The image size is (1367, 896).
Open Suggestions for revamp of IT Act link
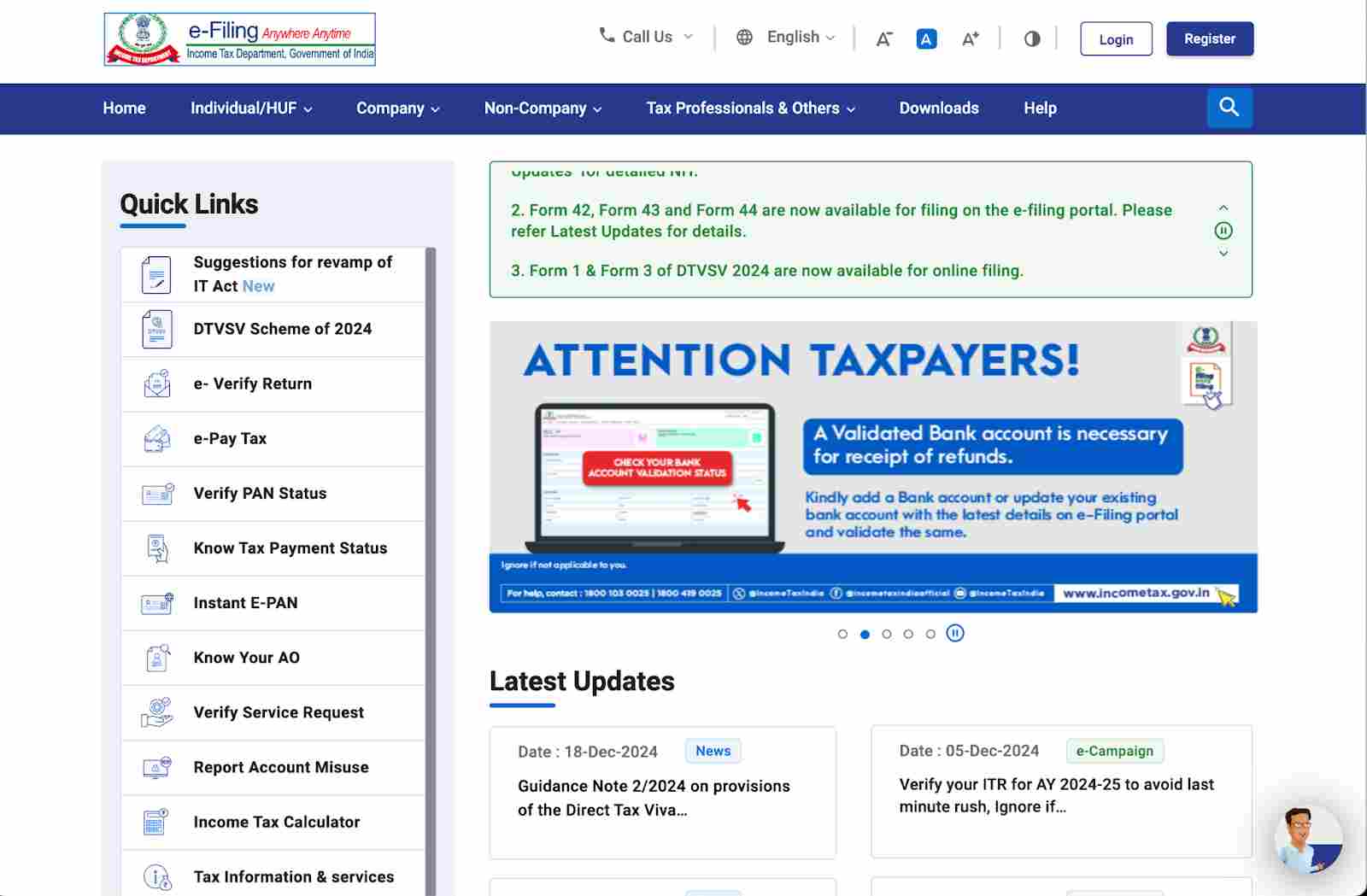click(273, 274)
